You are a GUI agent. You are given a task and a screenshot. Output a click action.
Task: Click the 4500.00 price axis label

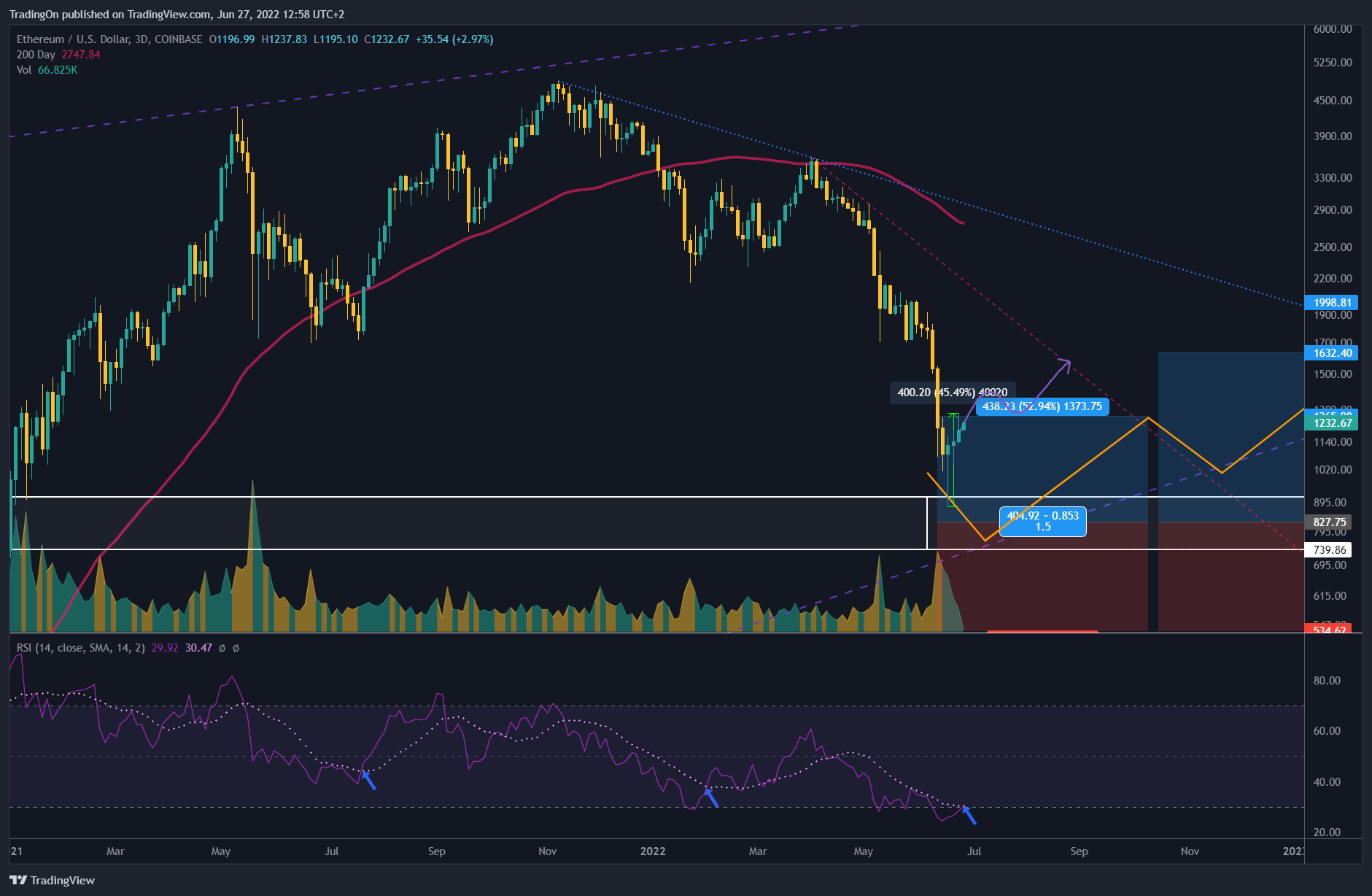[x=1333, y=101]
